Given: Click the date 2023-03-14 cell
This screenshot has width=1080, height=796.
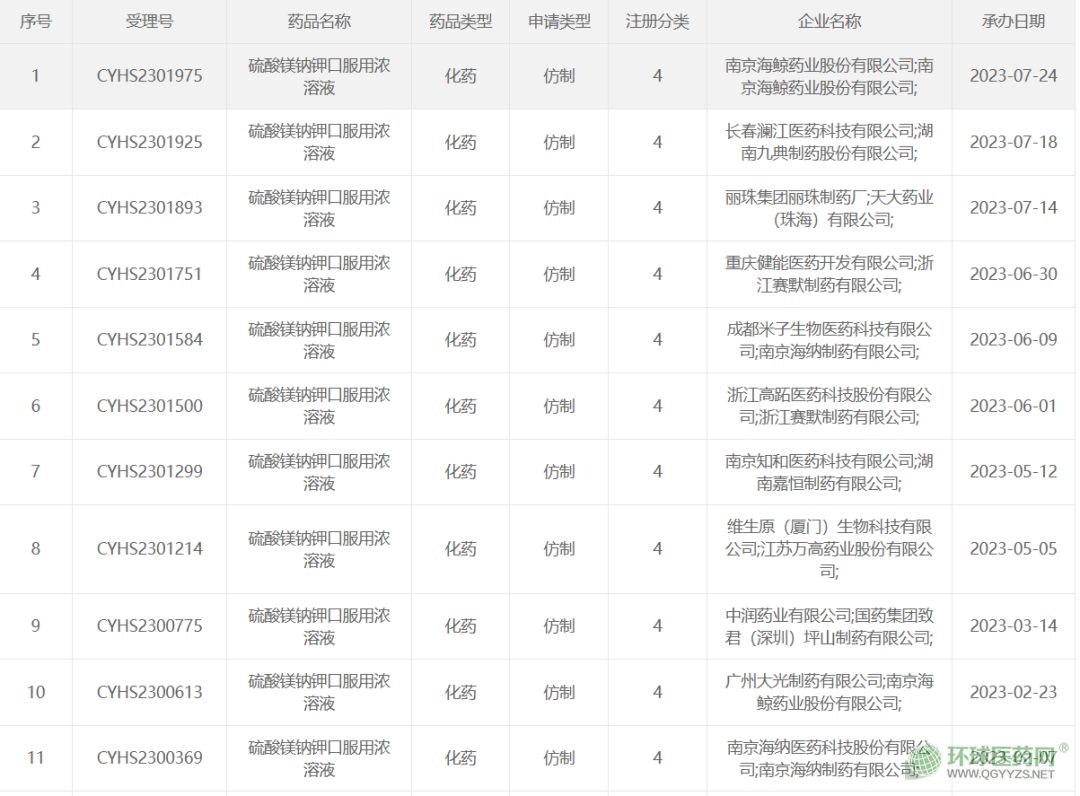Looking at the screenshot, I should click(x=1013, y=626).
